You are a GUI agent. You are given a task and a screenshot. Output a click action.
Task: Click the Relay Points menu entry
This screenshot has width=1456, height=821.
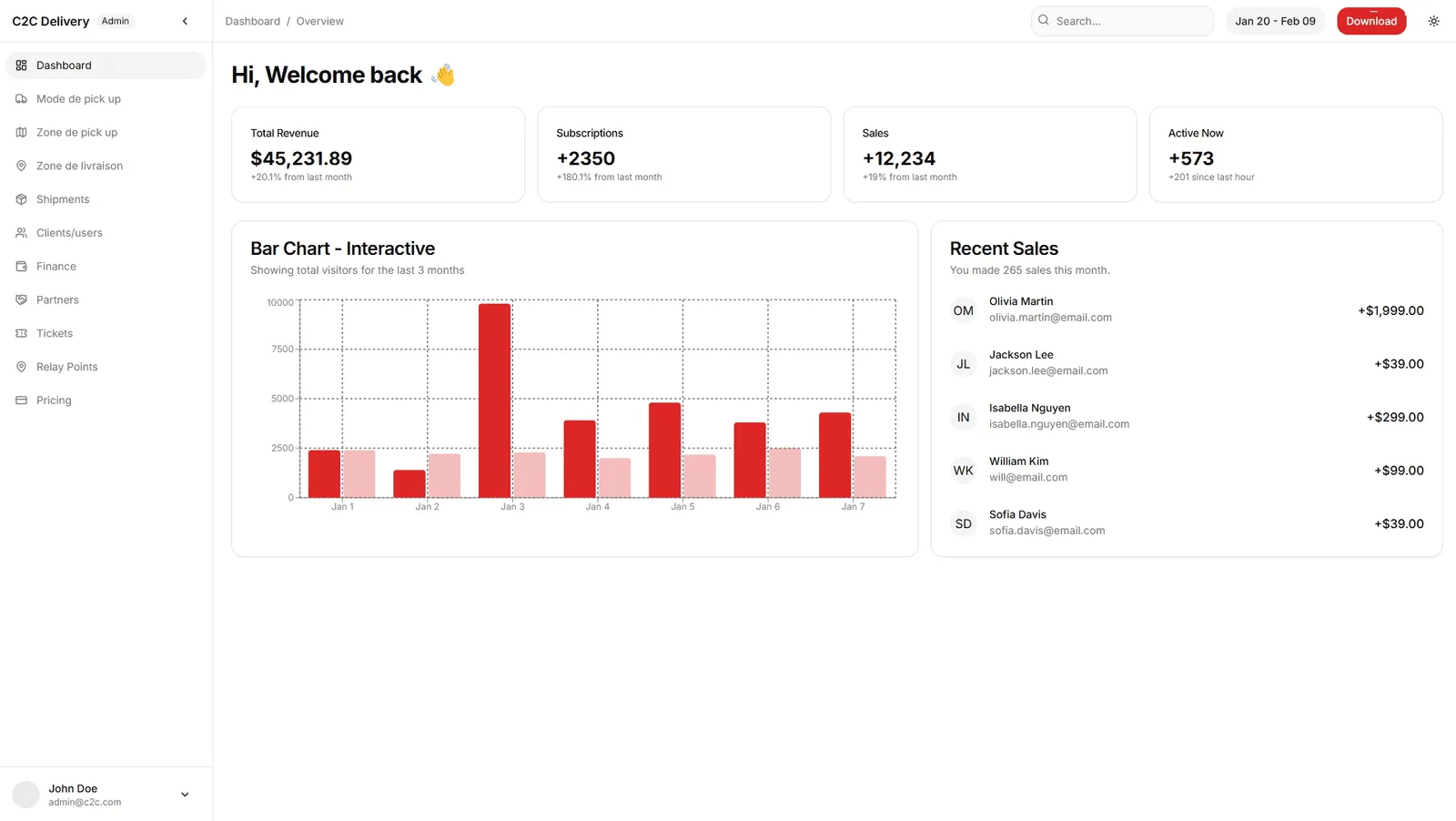[106, 367]
